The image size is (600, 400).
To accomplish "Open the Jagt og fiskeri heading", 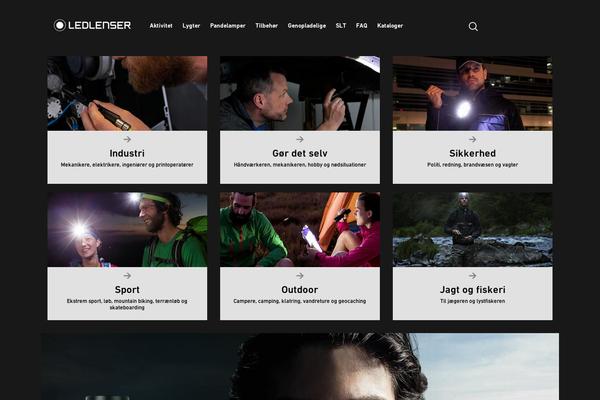I will coord(473,290).
